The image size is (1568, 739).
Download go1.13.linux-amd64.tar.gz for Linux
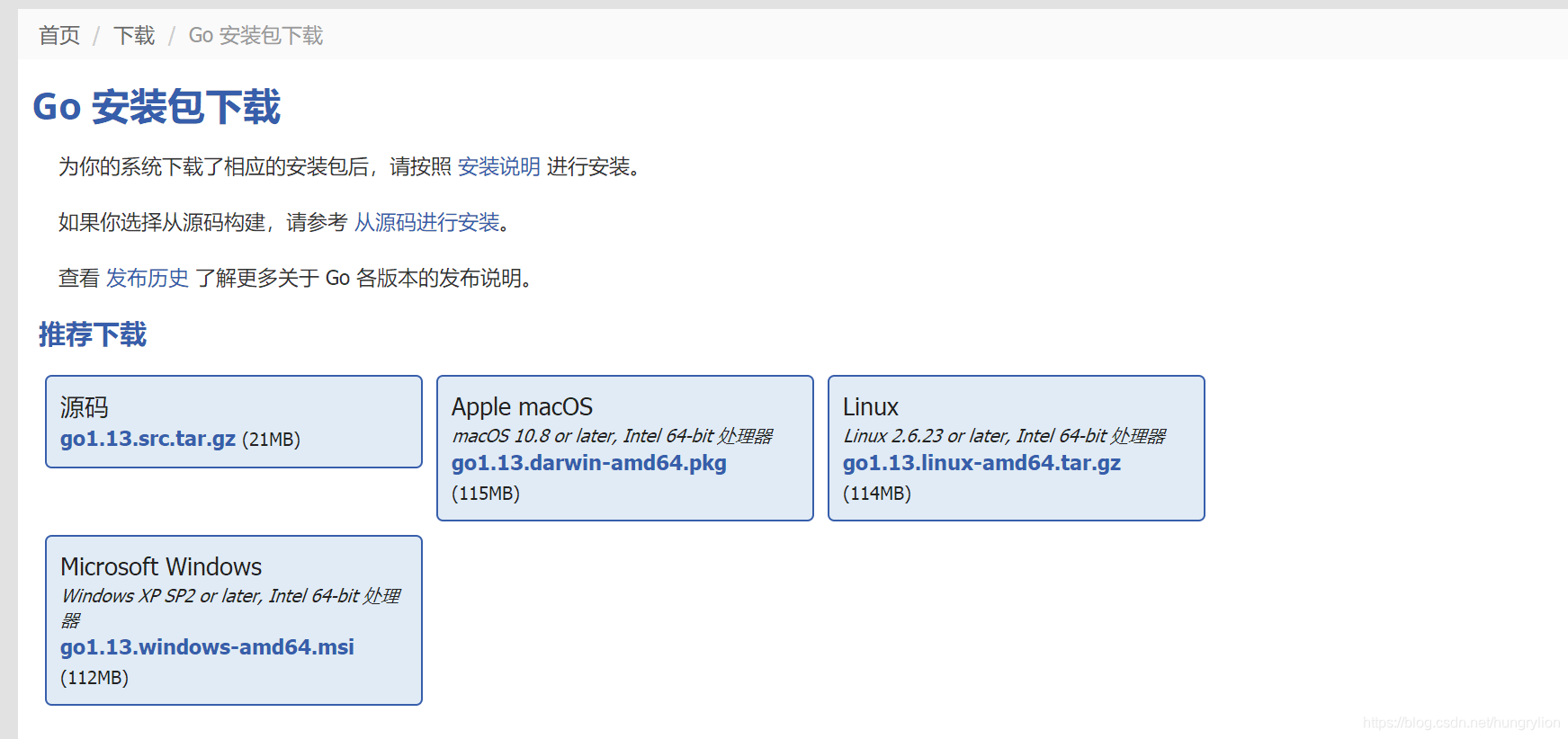point(981,463)
